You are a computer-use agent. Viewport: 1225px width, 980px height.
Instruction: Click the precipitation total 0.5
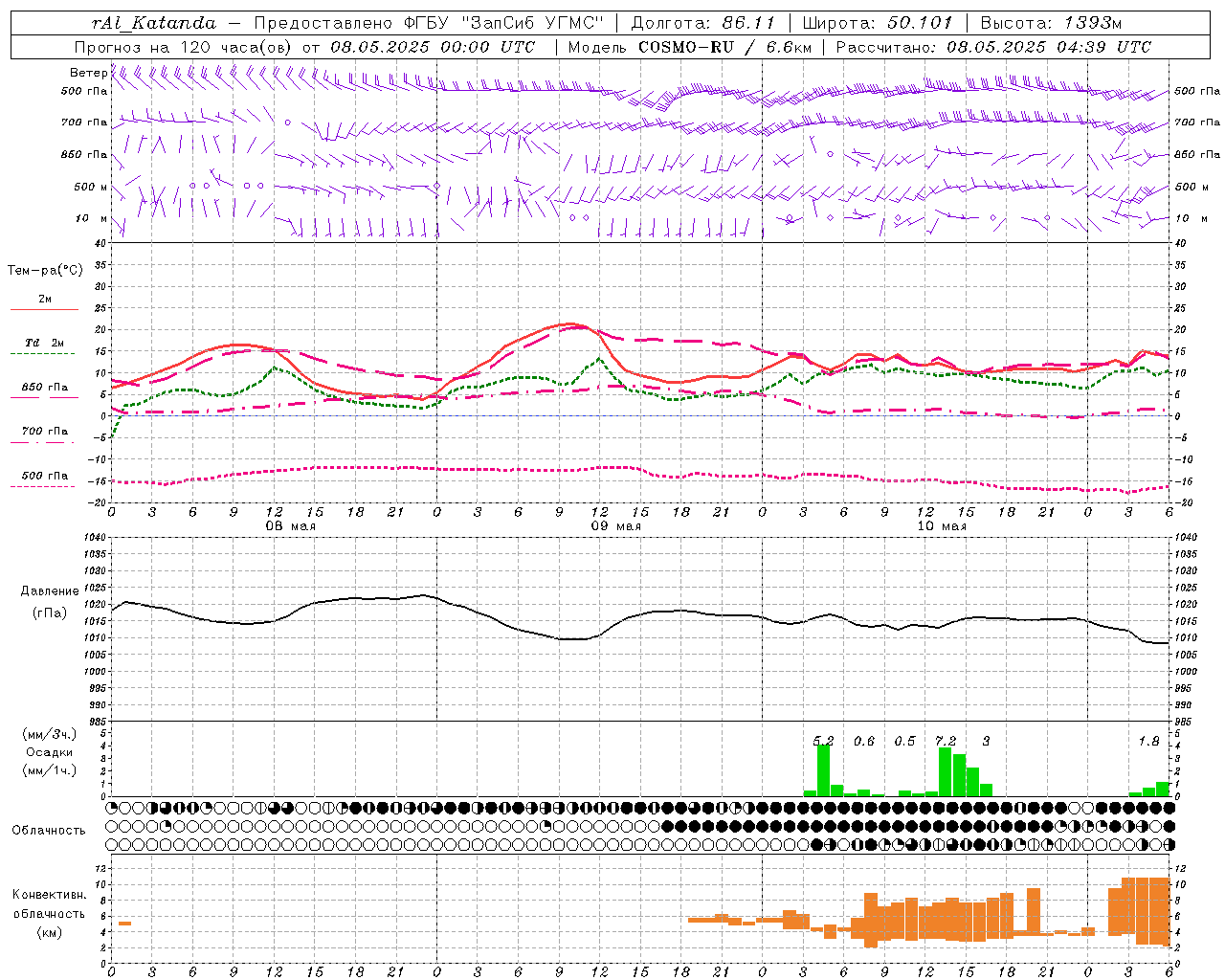coord(904,741)
